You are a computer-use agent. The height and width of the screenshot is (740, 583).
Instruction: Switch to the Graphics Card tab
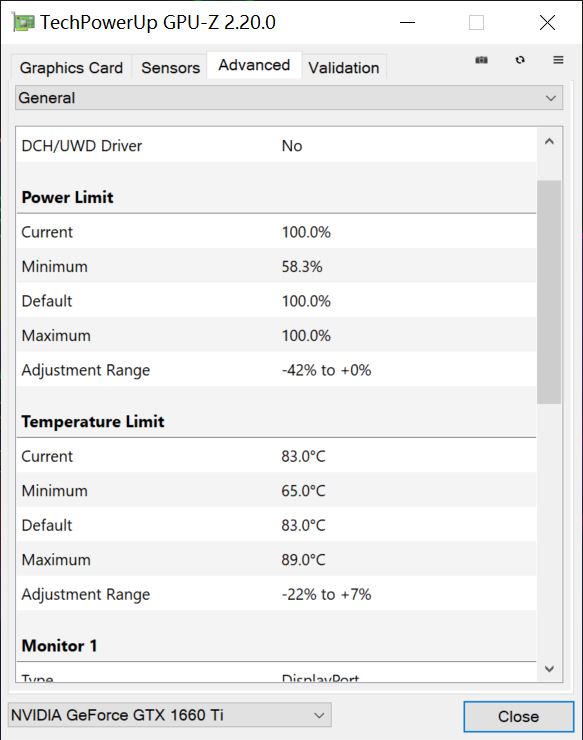coord(71,67)
